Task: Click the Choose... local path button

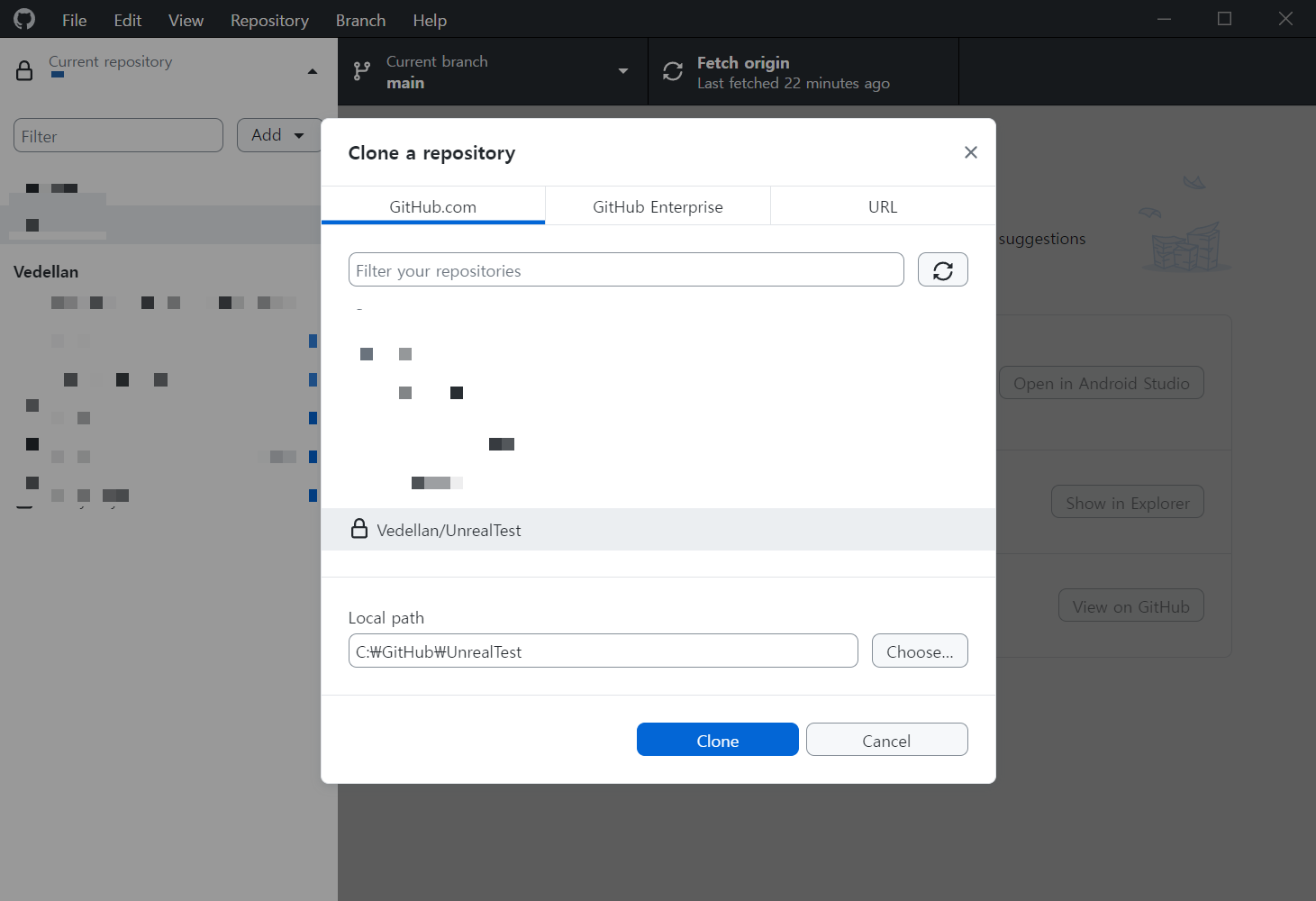Action: click(x=920, y=651)
